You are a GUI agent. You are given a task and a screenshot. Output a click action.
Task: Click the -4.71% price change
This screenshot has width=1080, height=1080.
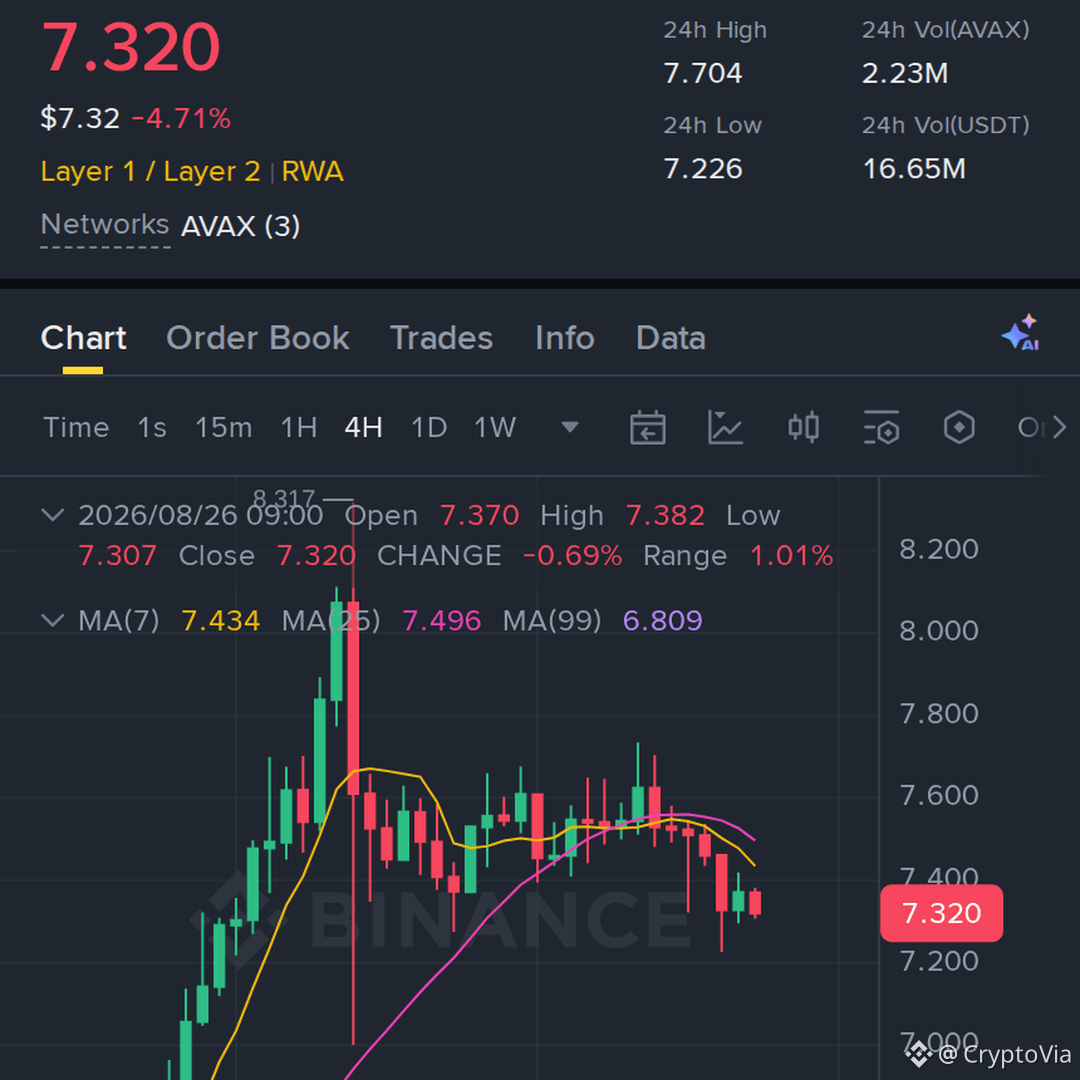click(x=181, y=118)
